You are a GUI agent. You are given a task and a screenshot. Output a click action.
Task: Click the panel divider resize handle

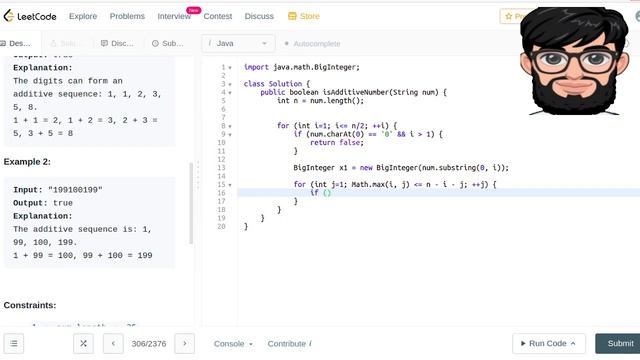click(198, 176)
